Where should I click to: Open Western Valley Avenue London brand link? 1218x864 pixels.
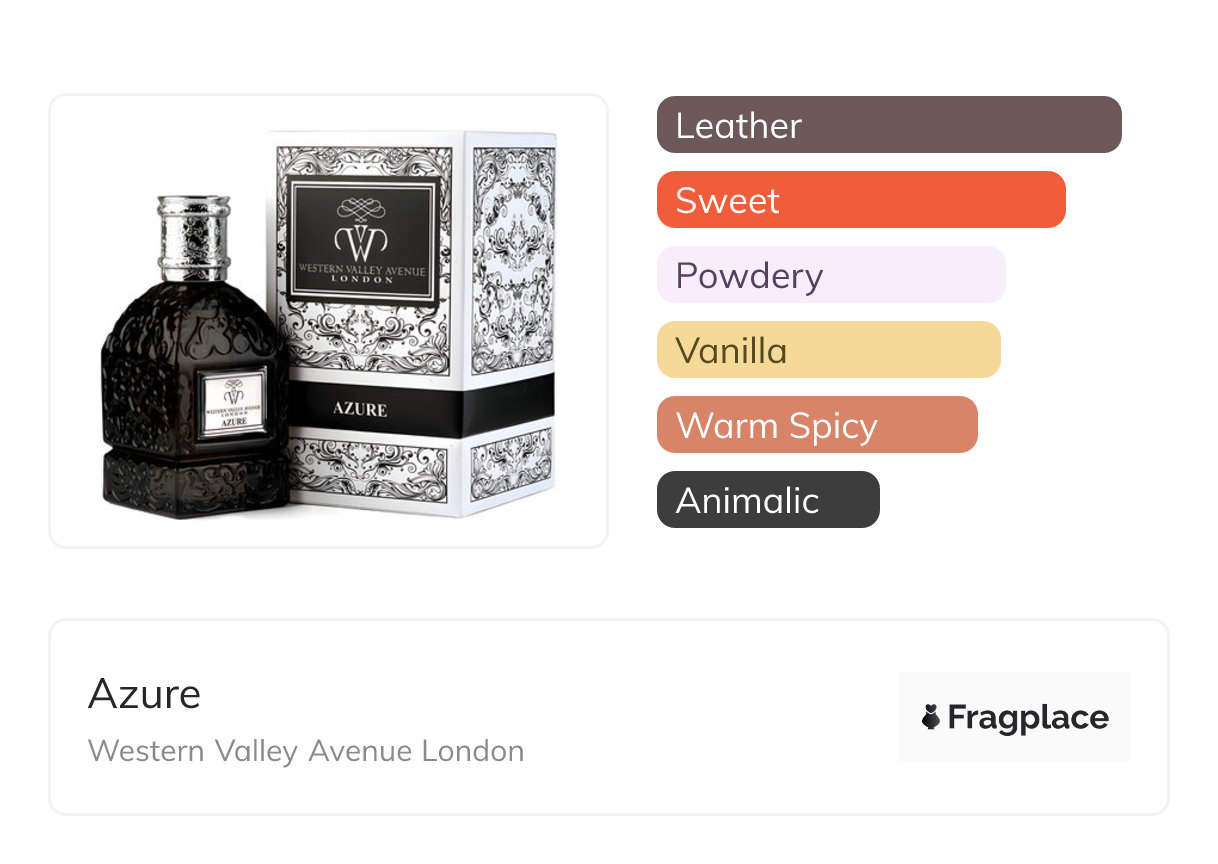pos(306,751)
